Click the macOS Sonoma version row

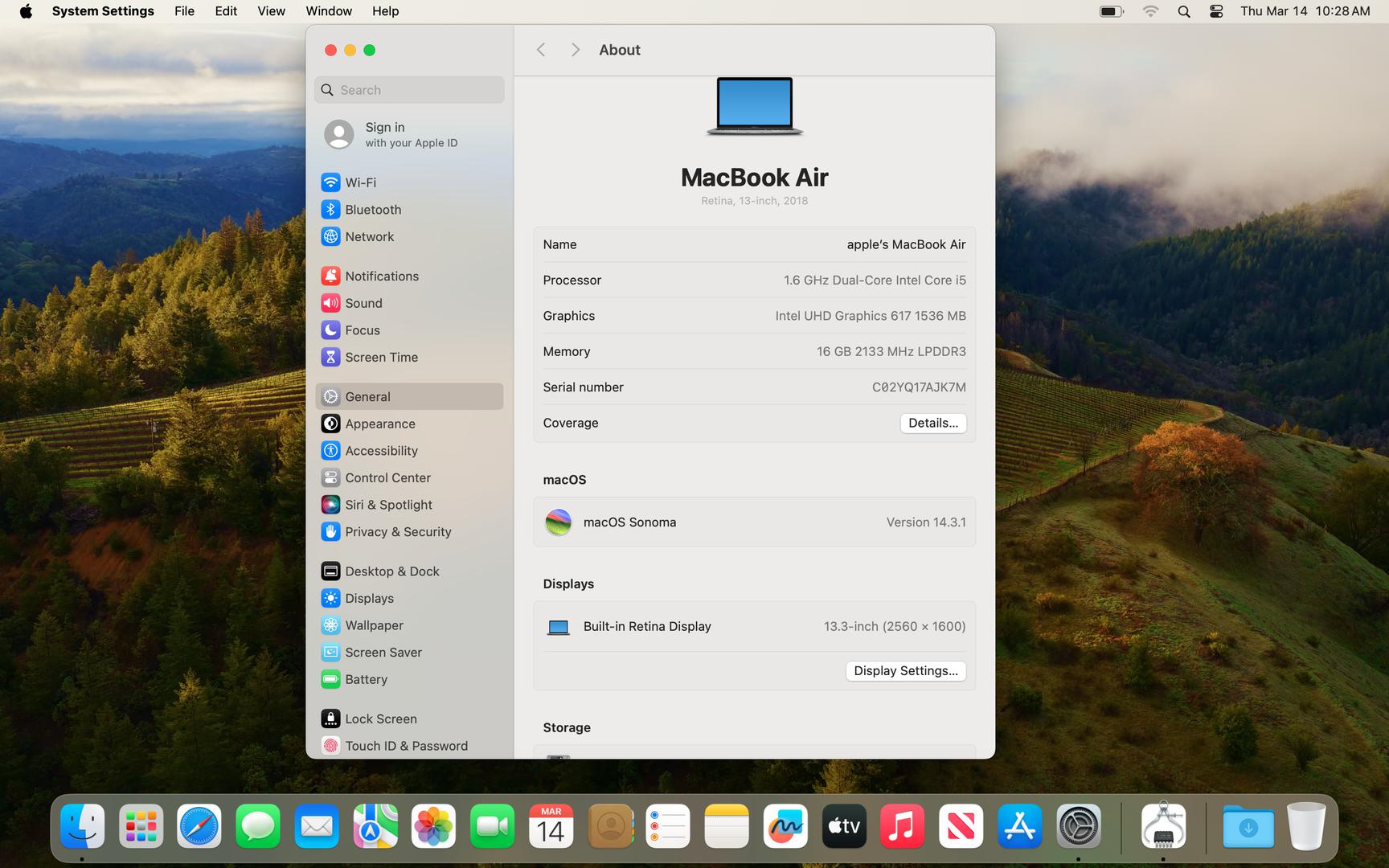pos(754,522)
